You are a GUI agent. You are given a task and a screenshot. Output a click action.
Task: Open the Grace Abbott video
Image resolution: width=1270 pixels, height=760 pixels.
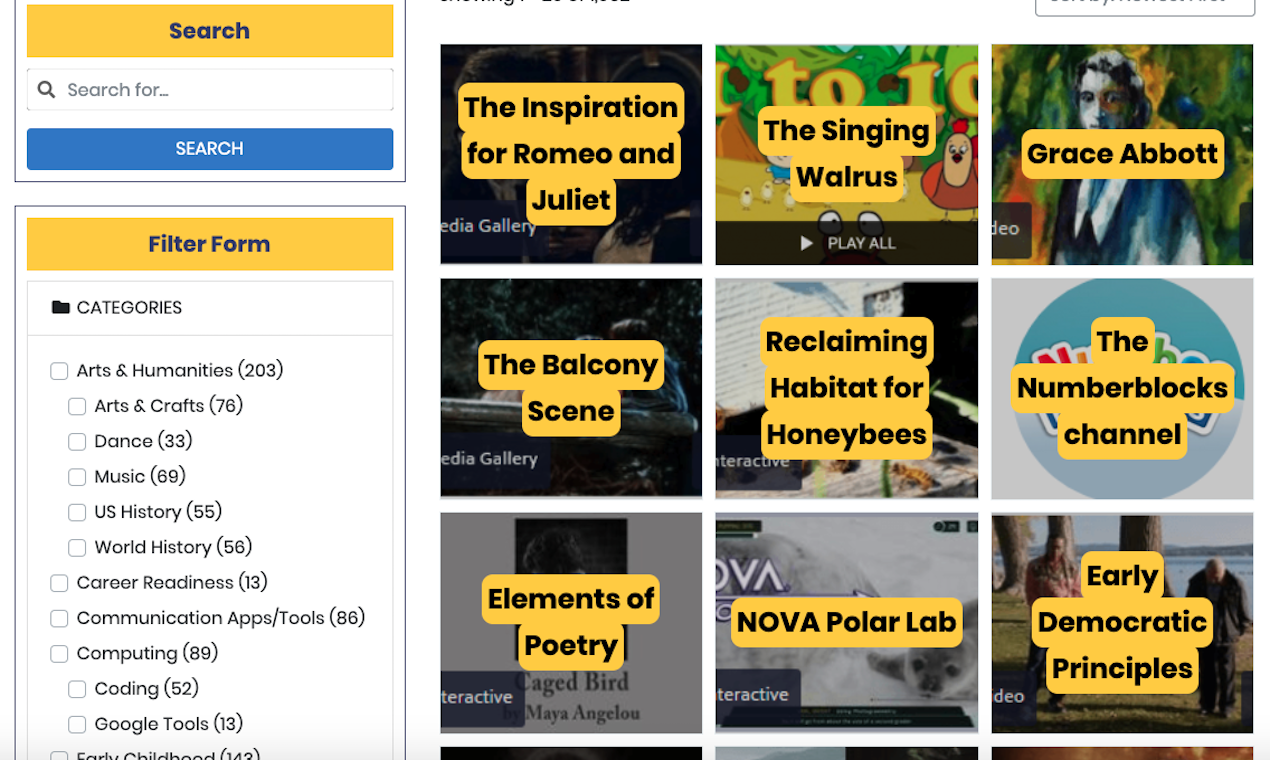point(1122,154)
